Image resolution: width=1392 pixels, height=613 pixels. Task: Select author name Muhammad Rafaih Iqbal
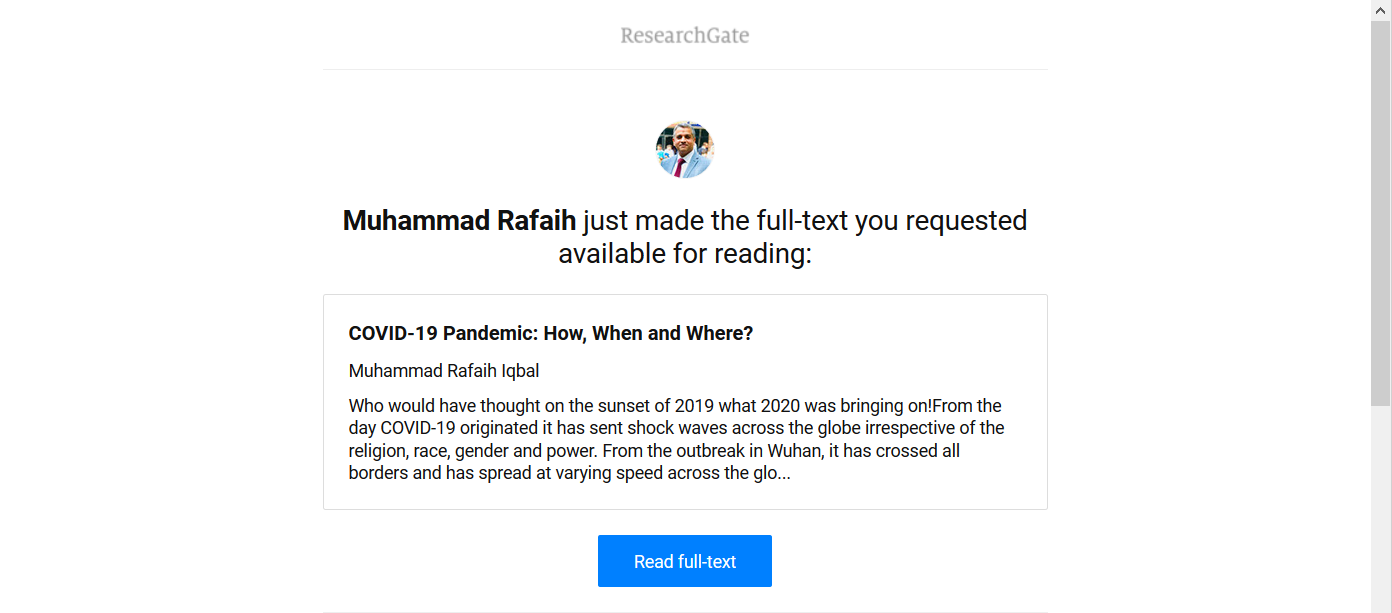(444, 371)
